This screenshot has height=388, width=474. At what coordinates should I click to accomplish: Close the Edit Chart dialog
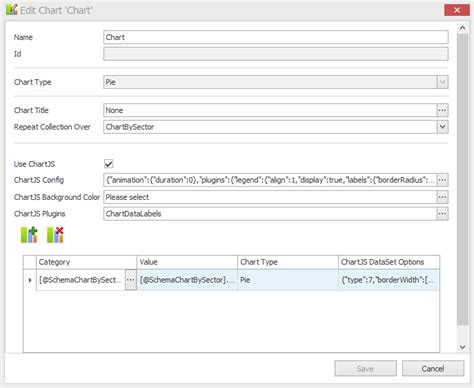click(x=457, y=10)
